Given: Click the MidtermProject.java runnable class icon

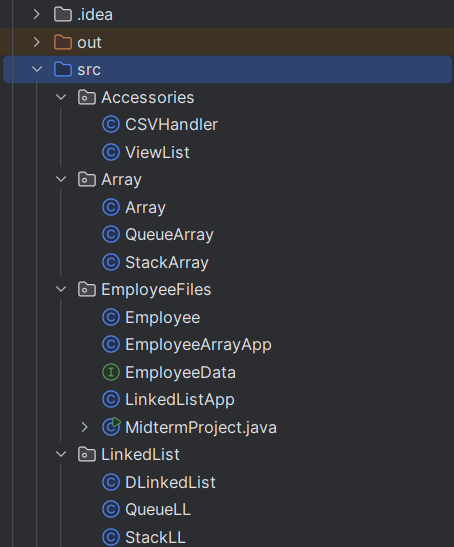Looking at the screenshot, I should pyautogui.click(x=111, y=427).
